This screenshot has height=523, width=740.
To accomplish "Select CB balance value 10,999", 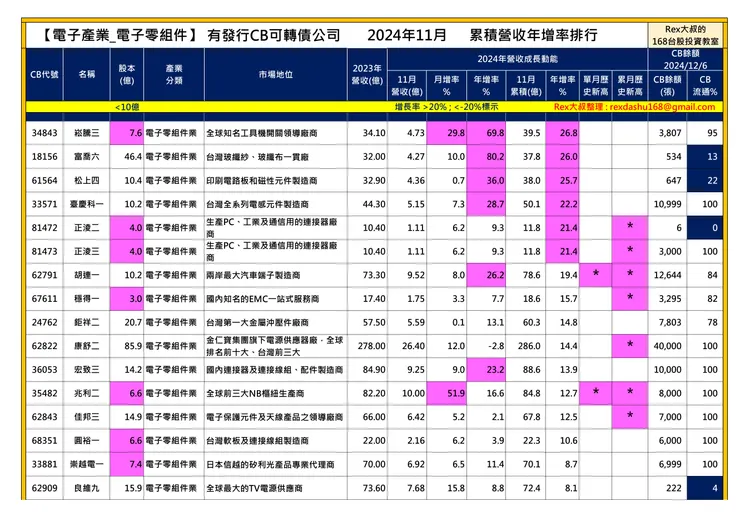I will (x=667, y=204).
